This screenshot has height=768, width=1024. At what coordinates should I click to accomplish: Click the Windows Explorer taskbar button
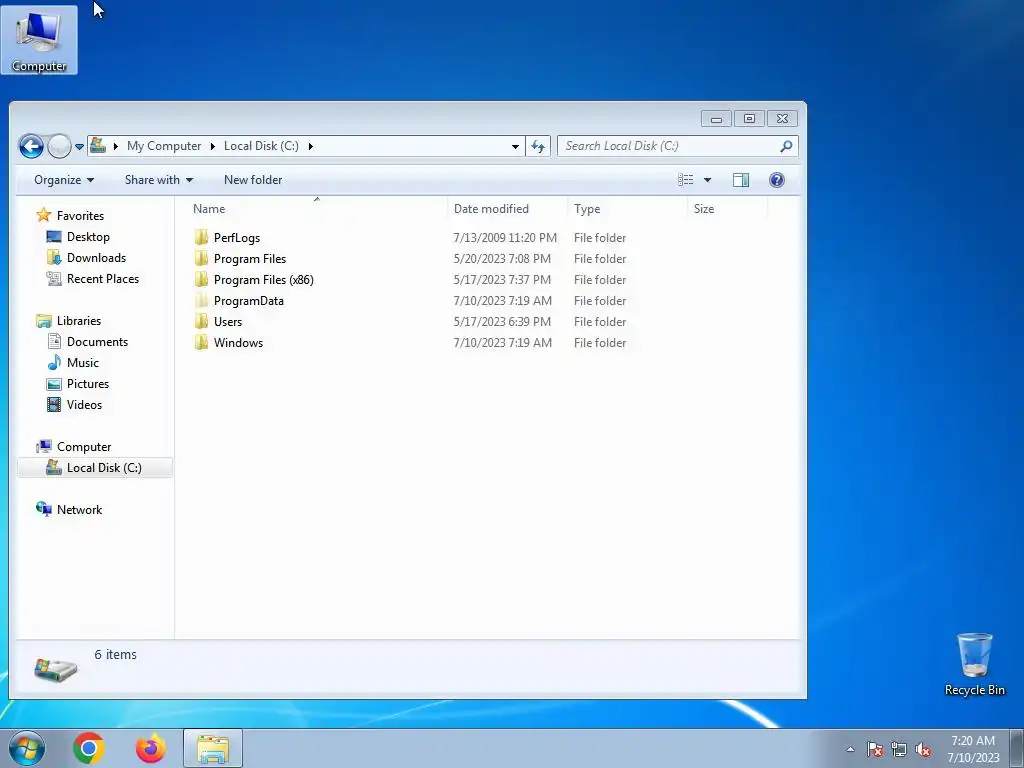click(213, 748)
